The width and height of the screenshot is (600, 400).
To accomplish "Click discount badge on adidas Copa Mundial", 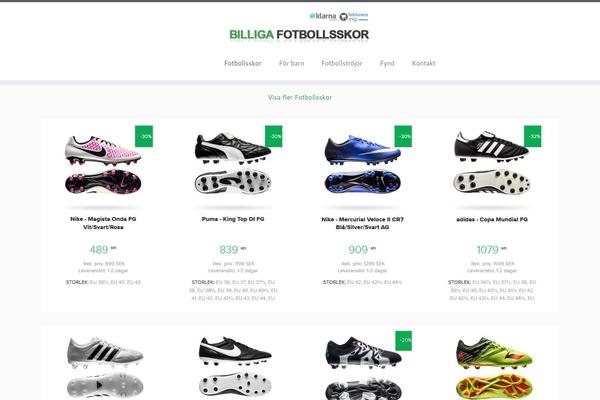I will click(533, 136).
